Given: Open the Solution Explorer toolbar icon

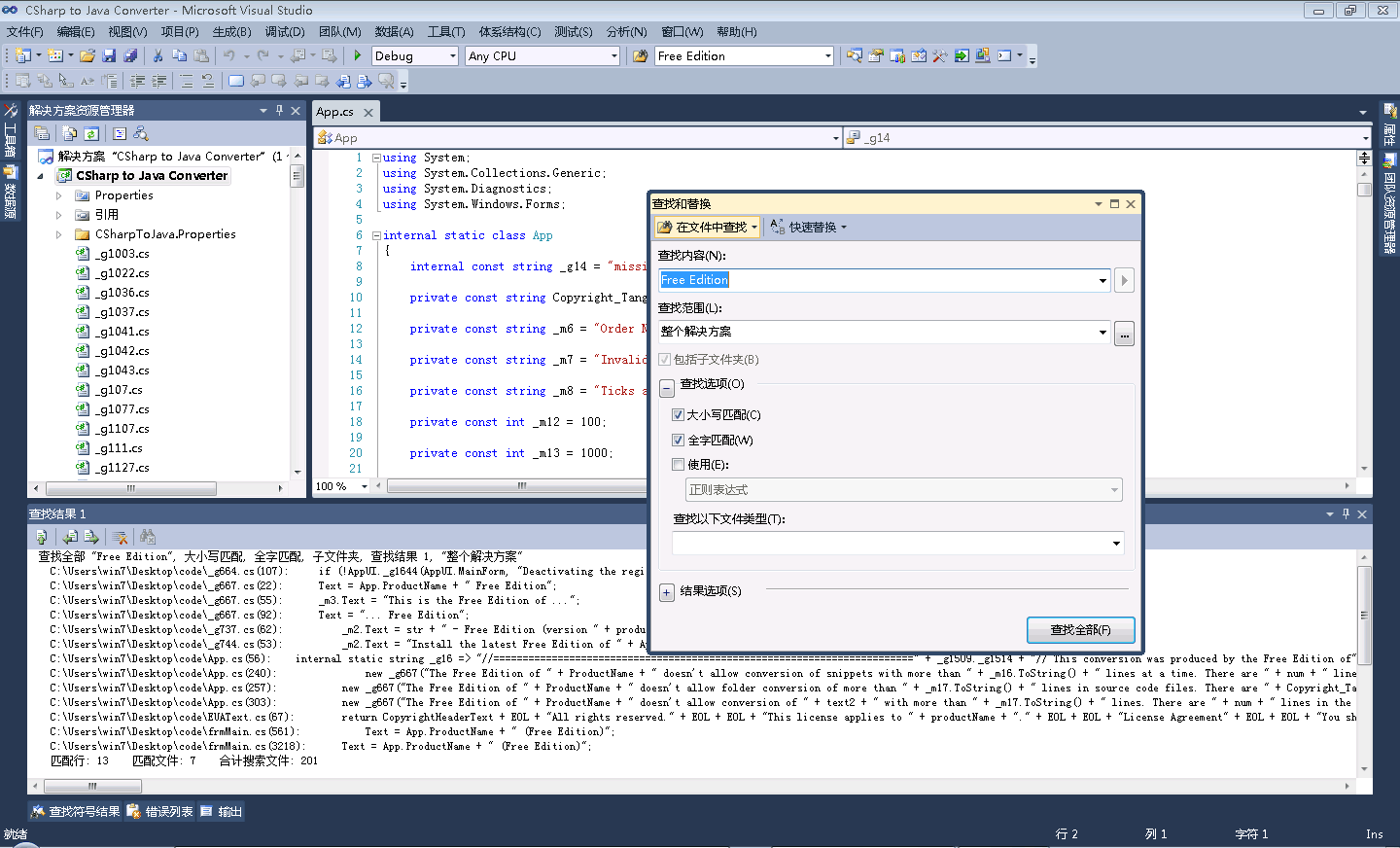Looking at the screenshot, I should click(x=855, y=56).
